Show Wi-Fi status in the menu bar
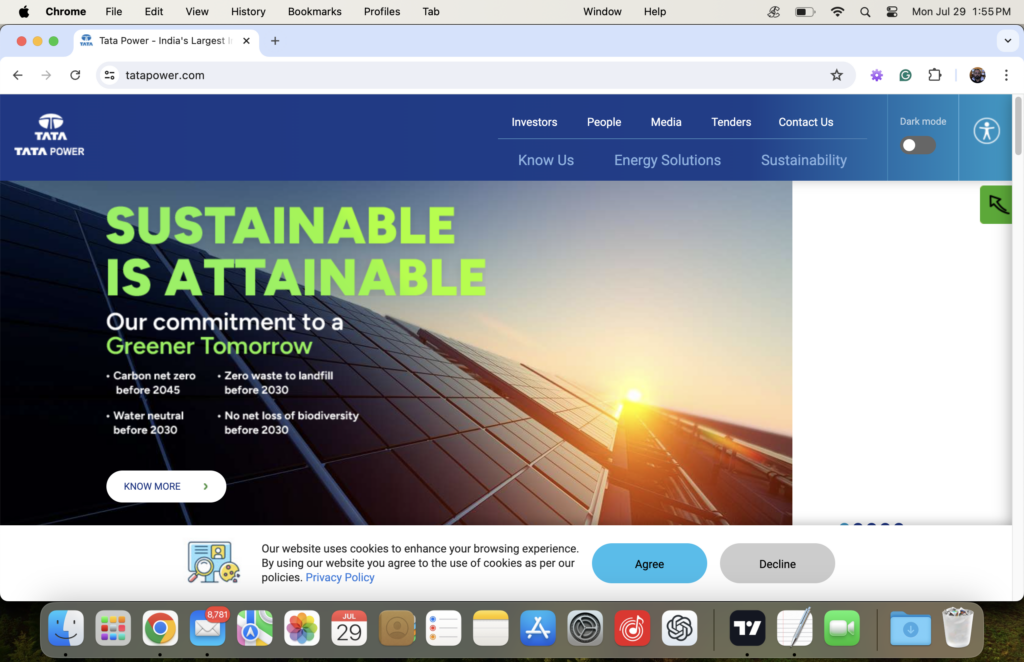Image resolution: width=1024 pixels, height=662 pixels. tap(837, 12)
